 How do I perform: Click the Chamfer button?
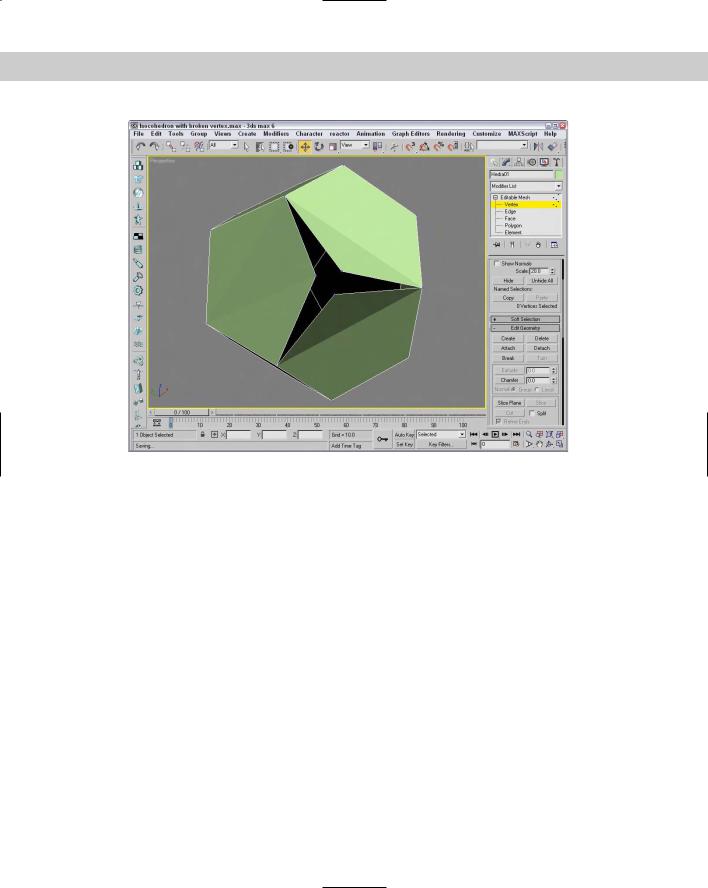pos(509,381)
